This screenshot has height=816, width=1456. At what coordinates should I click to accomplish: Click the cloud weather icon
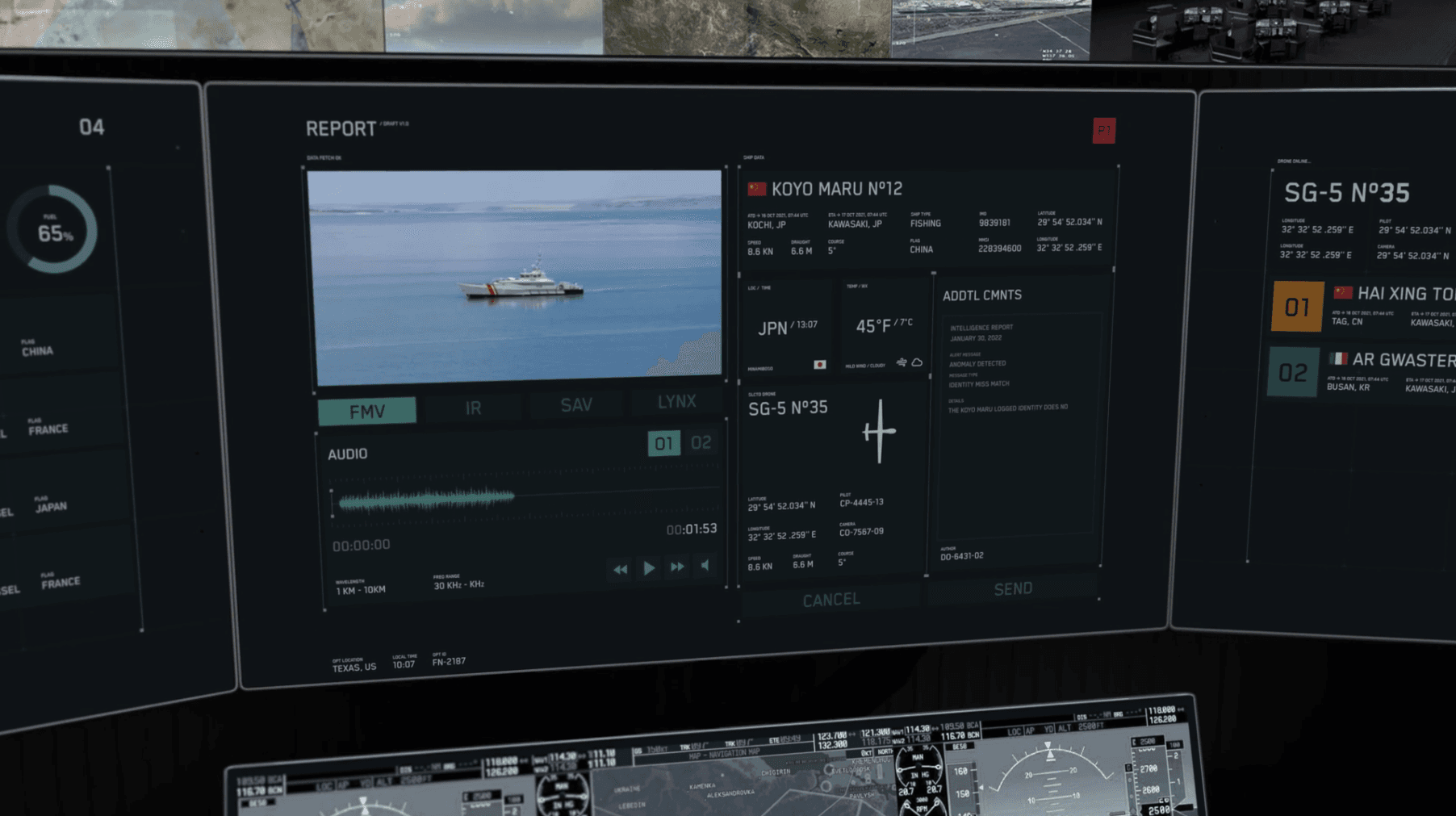[917, 362]
